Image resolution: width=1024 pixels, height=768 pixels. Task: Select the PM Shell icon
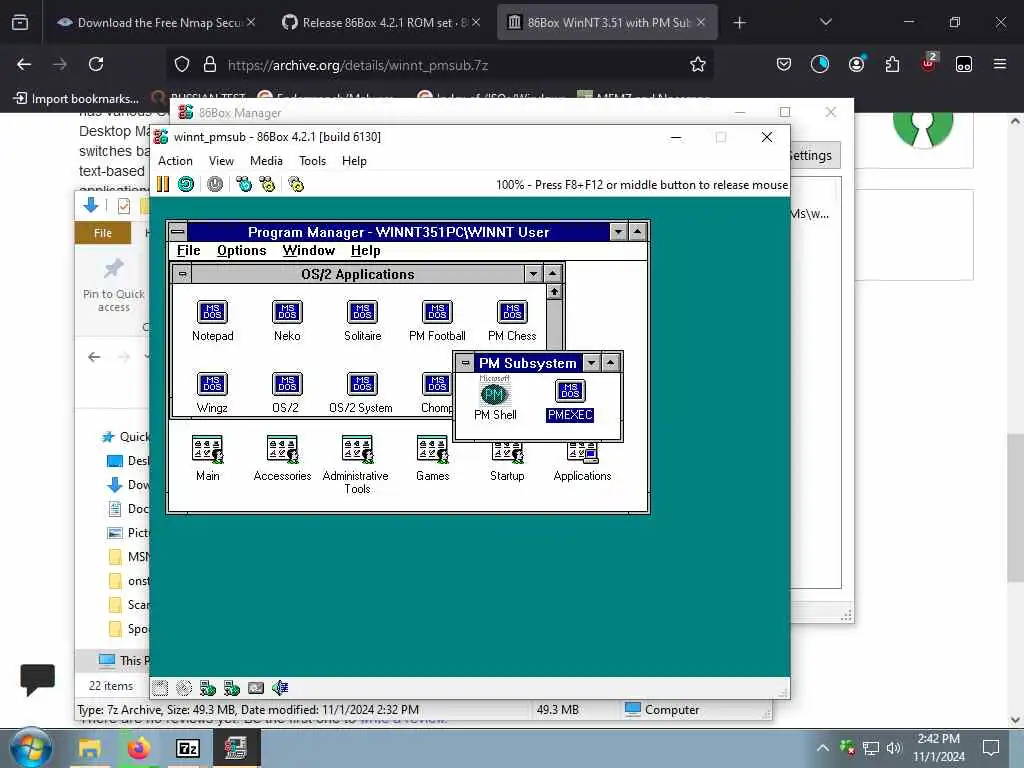point(495,399)
